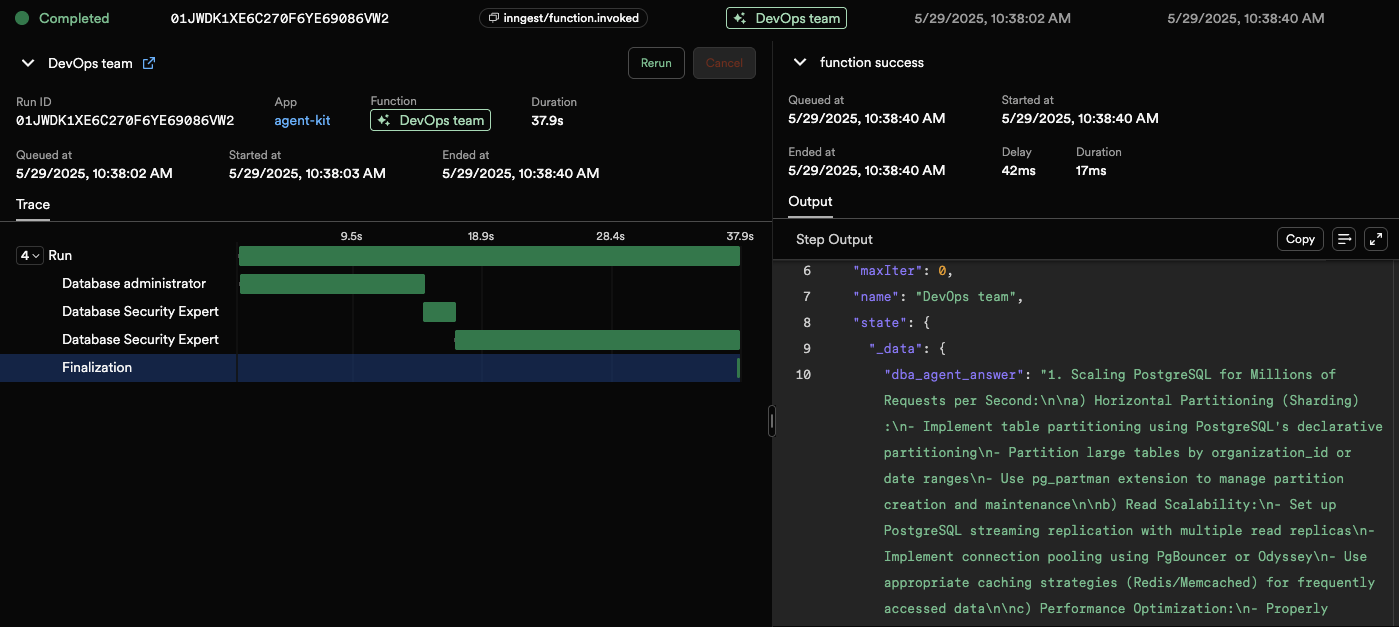Open the agent-kit app link
The height and width of the screenshot is (627, 1399).
(x=302, y=120)
